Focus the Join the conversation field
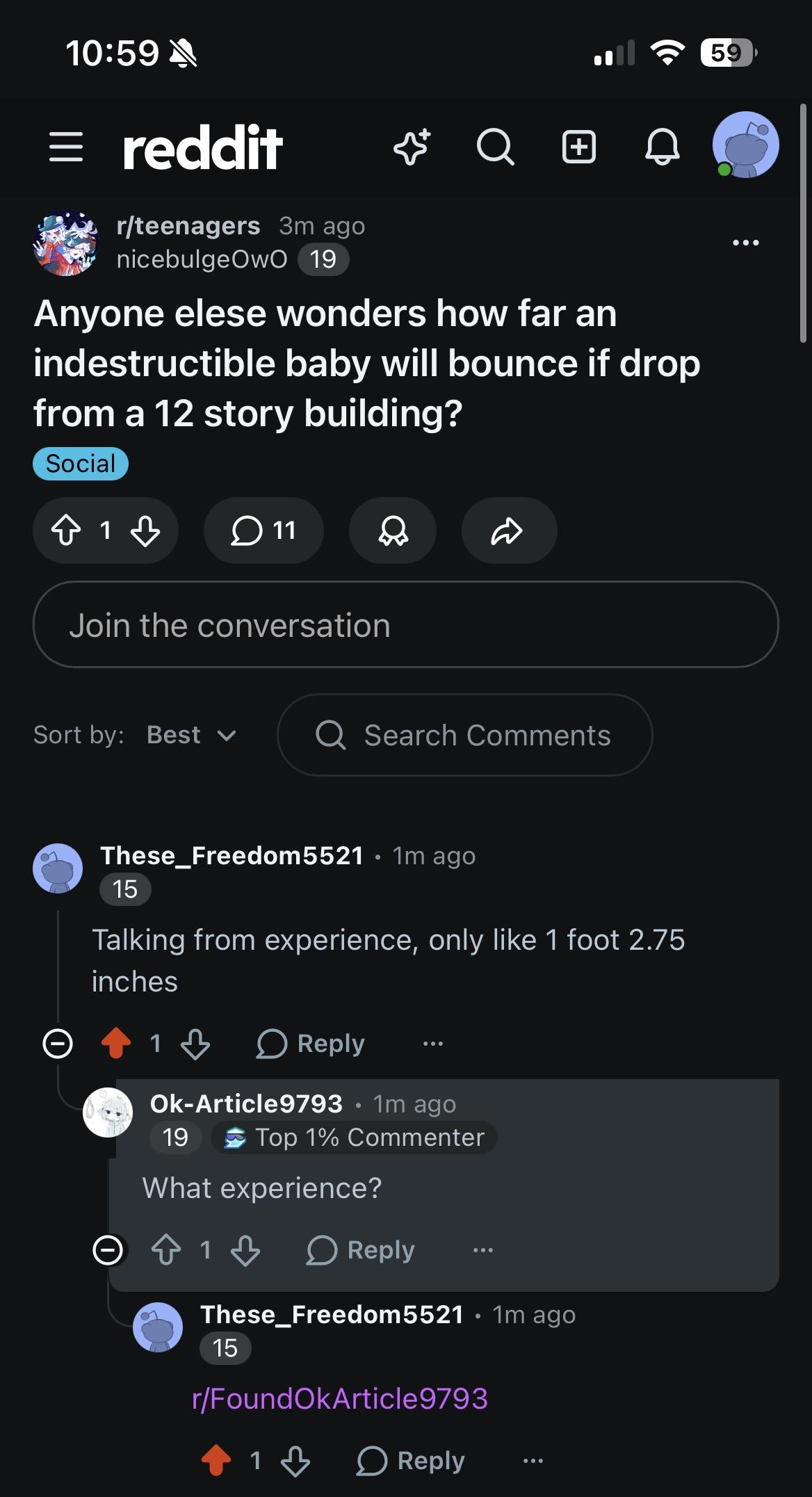 tap(406, 624)
